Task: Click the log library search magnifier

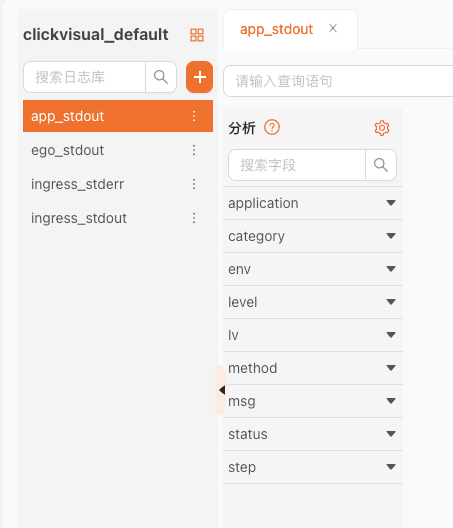Action: (x=161, y=77)
